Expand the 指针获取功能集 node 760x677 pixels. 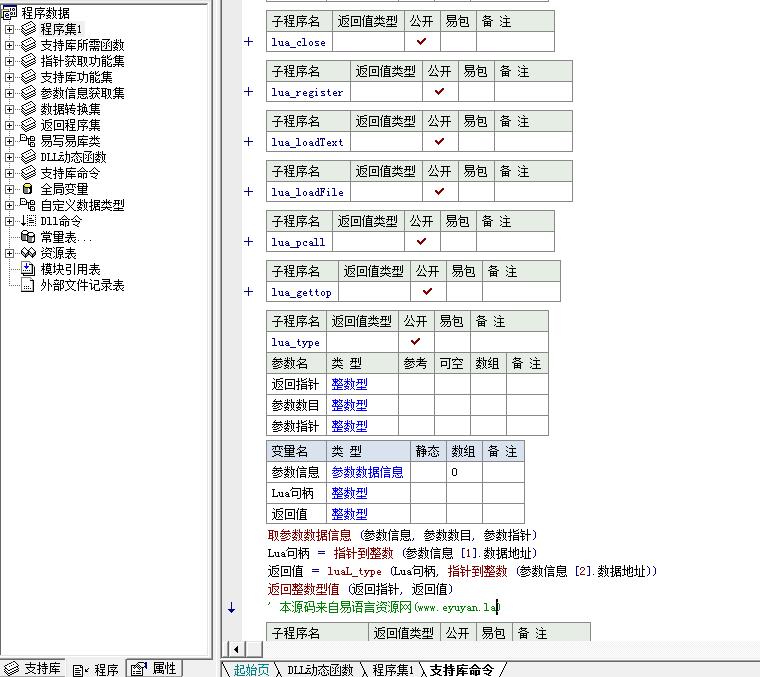(9, 61)
